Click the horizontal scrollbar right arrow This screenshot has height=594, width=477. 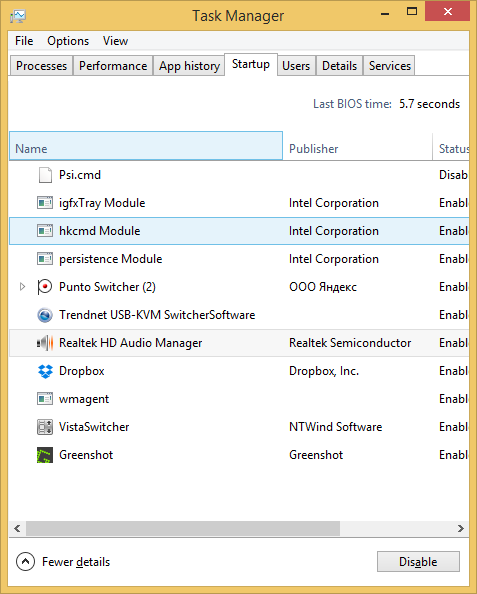[461, 528]
